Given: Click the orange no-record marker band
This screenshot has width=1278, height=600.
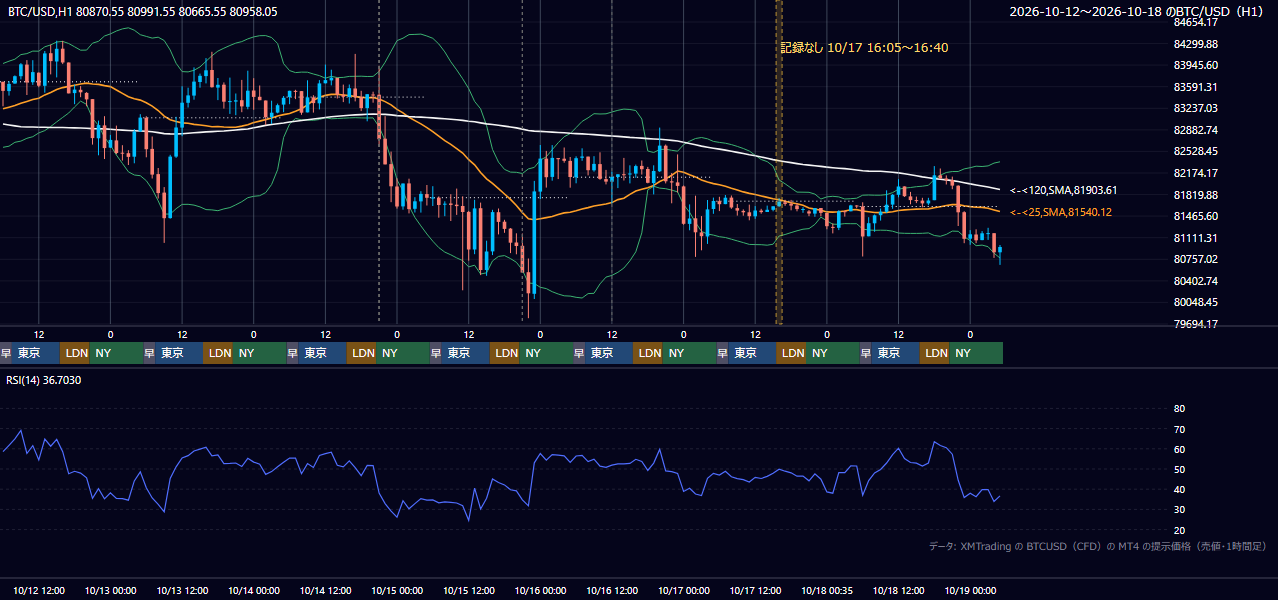Looking at the screenshot, I should click(x=779, y=162).
